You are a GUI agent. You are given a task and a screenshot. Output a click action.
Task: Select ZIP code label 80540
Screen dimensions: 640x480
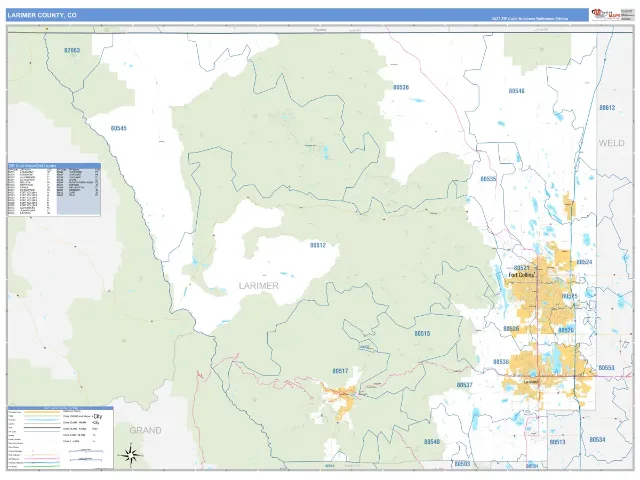click(432, 442)
